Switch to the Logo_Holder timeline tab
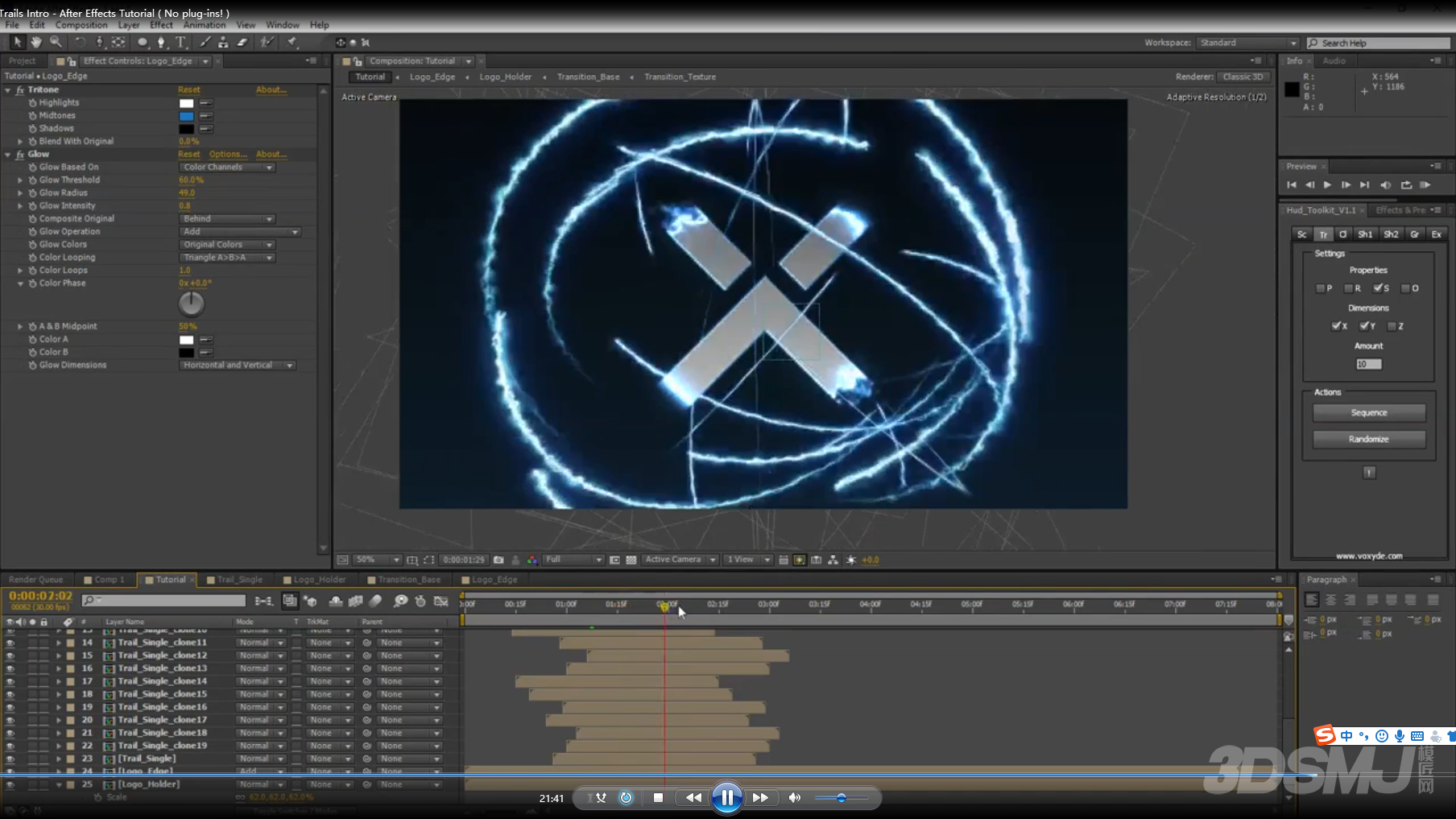This screenshot has width=1456, height=819. tap(319, 580)
